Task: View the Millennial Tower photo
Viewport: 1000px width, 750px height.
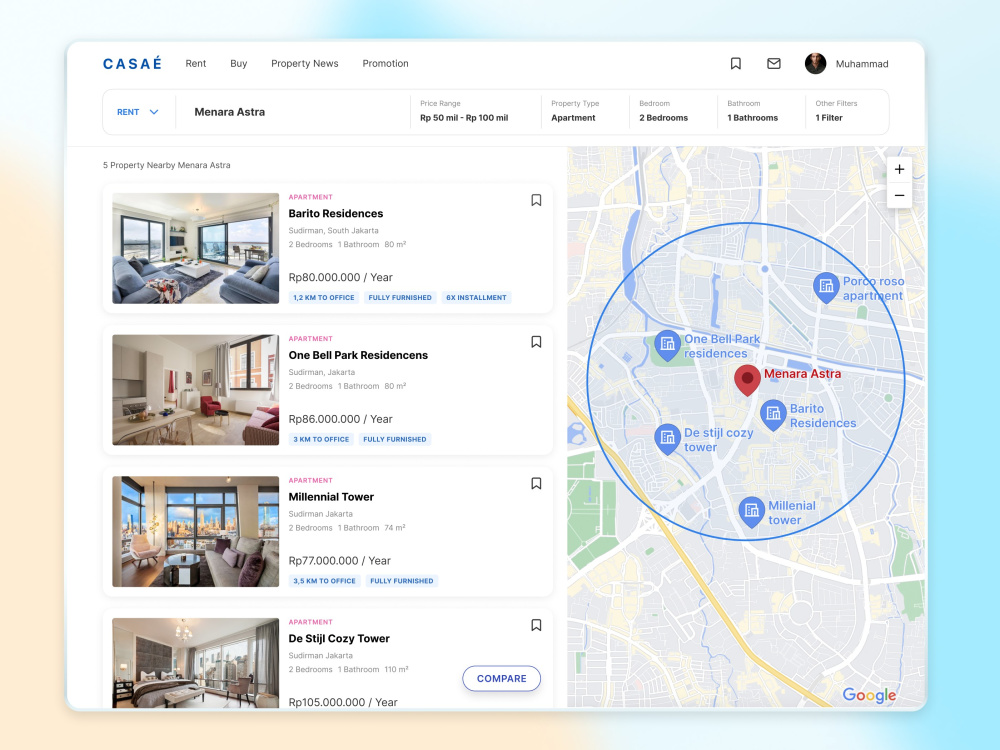Action: 196,531
